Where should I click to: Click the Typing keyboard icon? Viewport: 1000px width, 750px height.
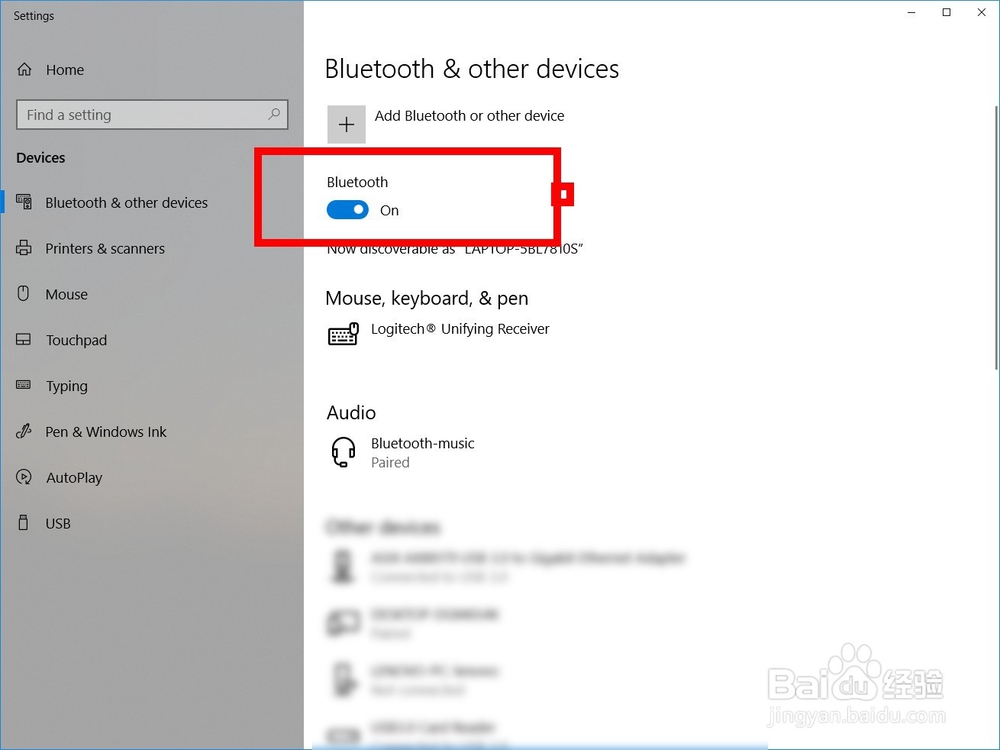(24, 385)
